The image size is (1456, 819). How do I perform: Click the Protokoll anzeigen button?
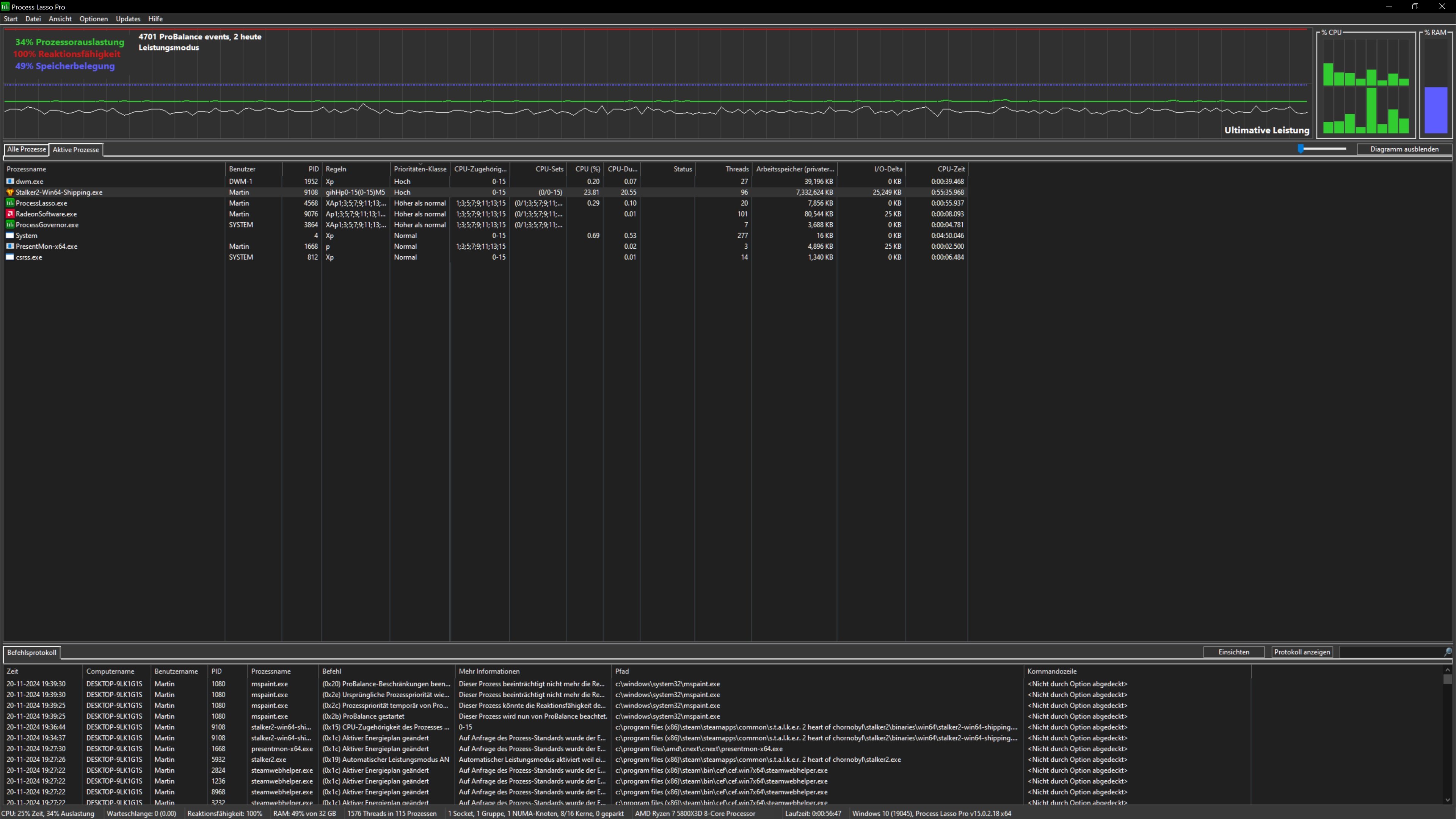1302,652
